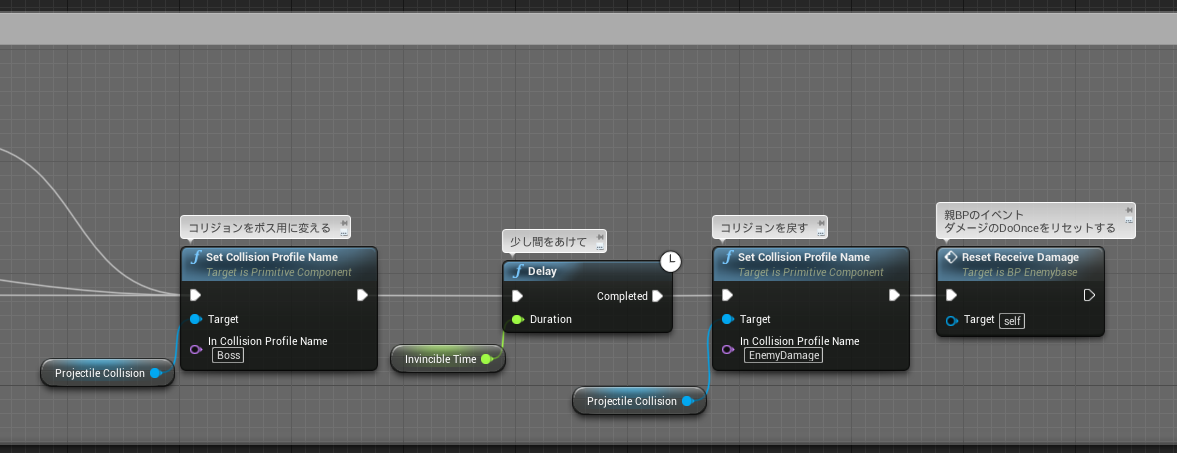This screenshot has height=453, width=1177.
Task: Click Target pin on Boss collision node
Action: (196, 319)
